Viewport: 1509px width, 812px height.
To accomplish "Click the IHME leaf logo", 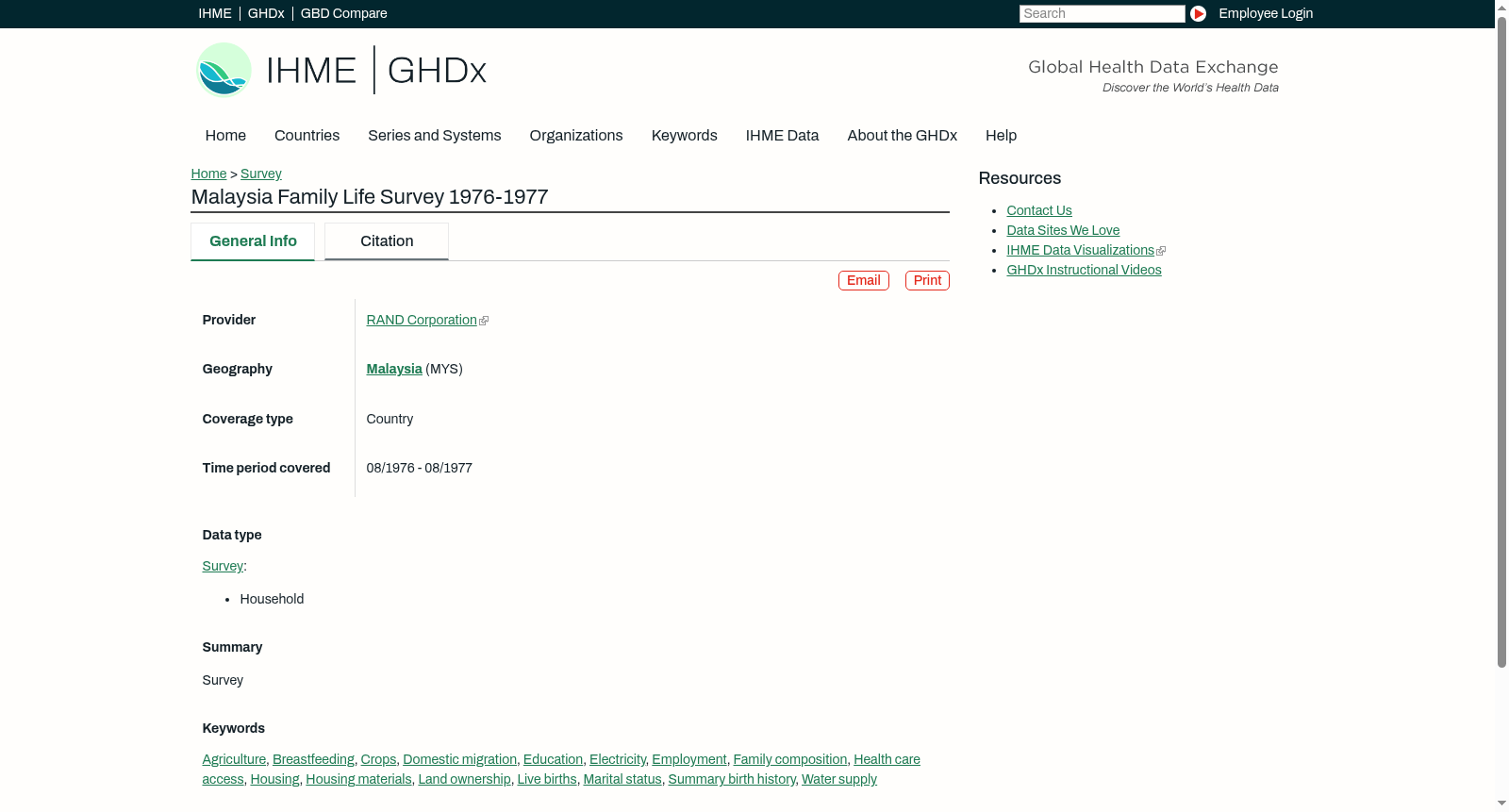I will click(224, 70).
